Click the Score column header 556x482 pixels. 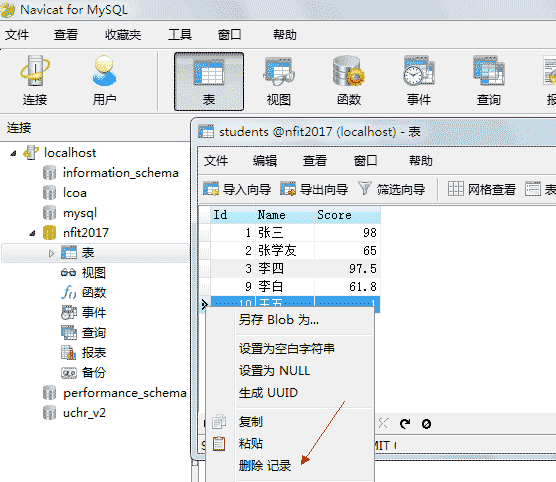coord(347,215)
